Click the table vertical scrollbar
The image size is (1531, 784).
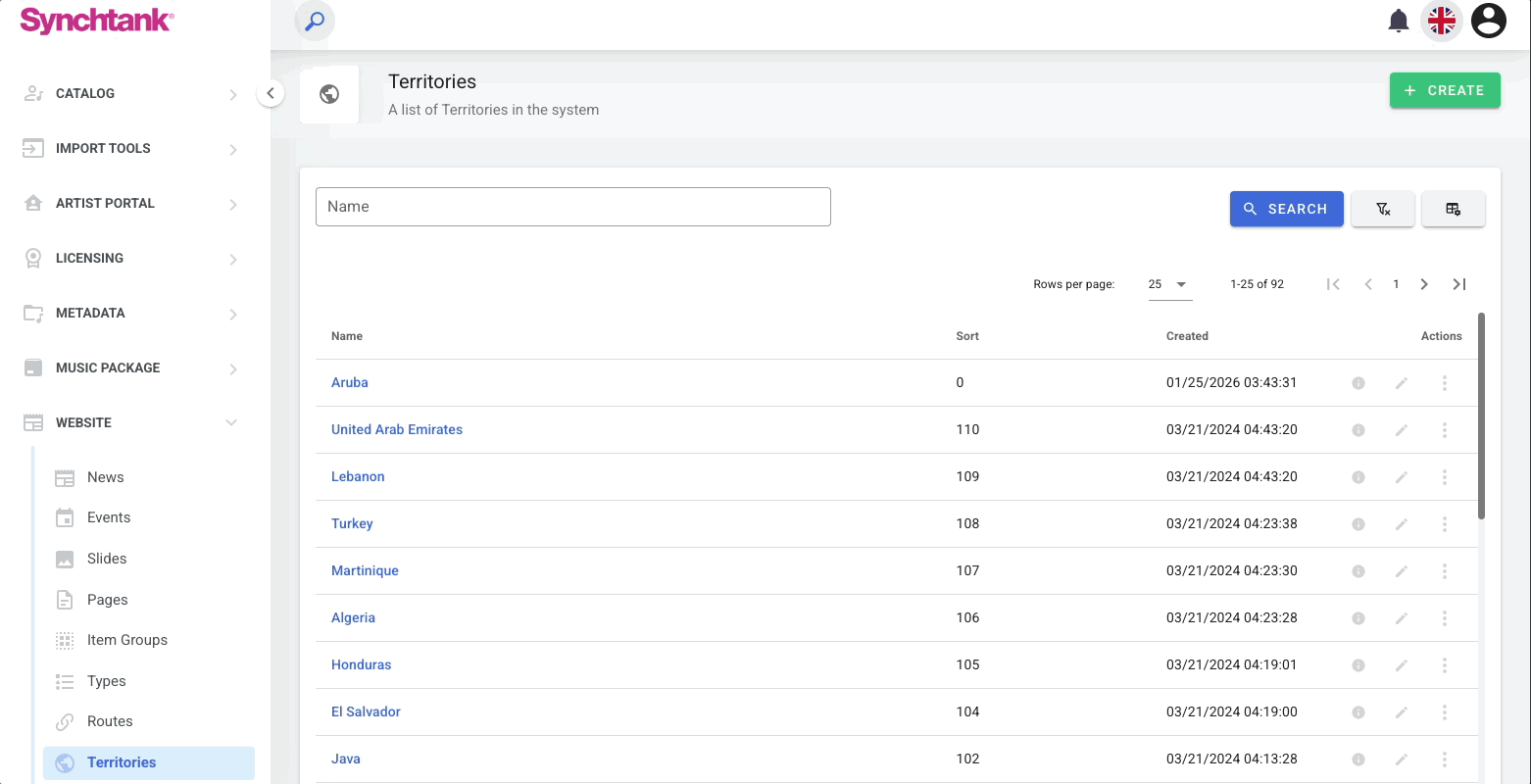point(1481,416)
